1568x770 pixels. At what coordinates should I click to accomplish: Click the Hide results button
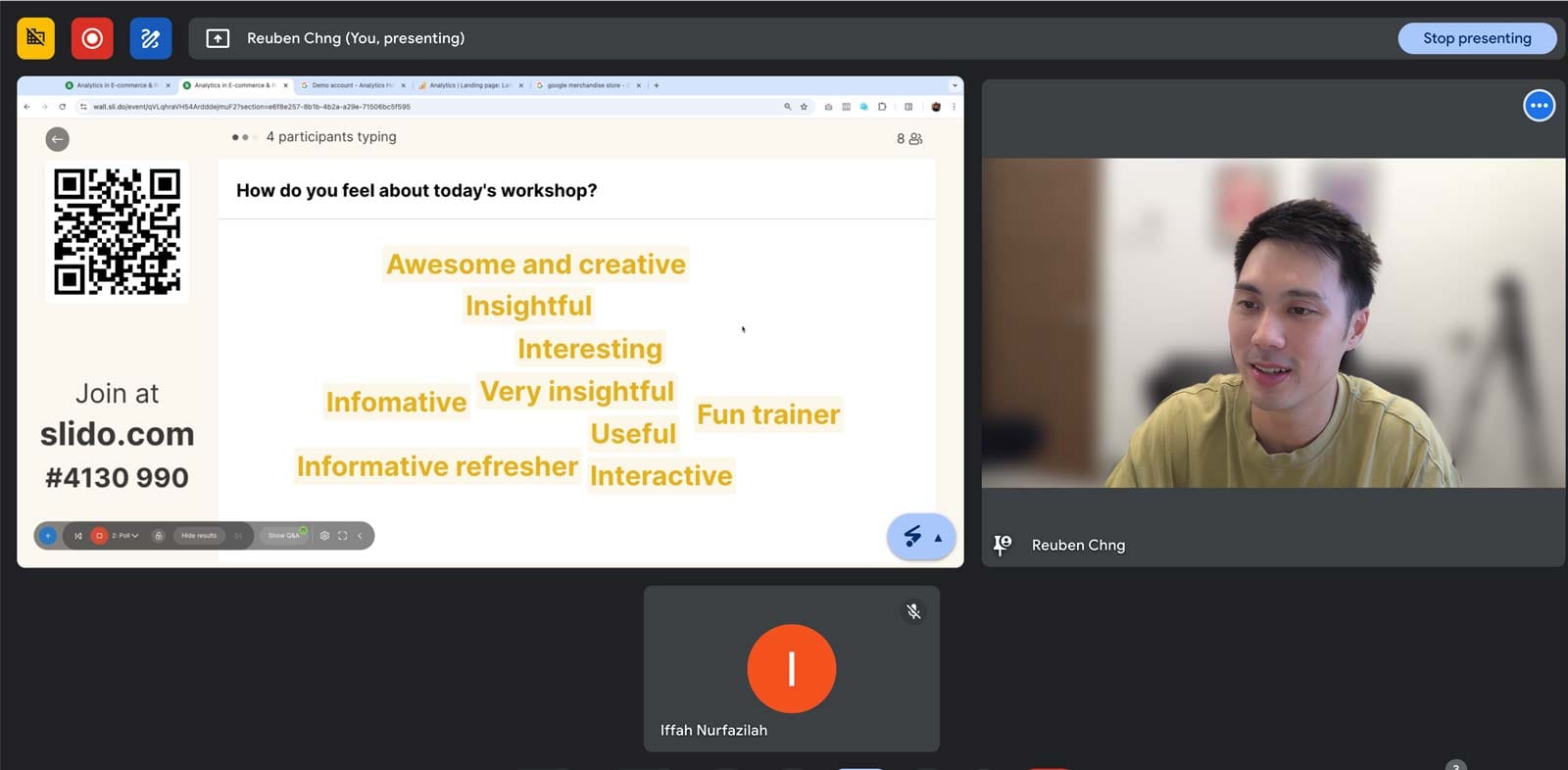[199, 536]
